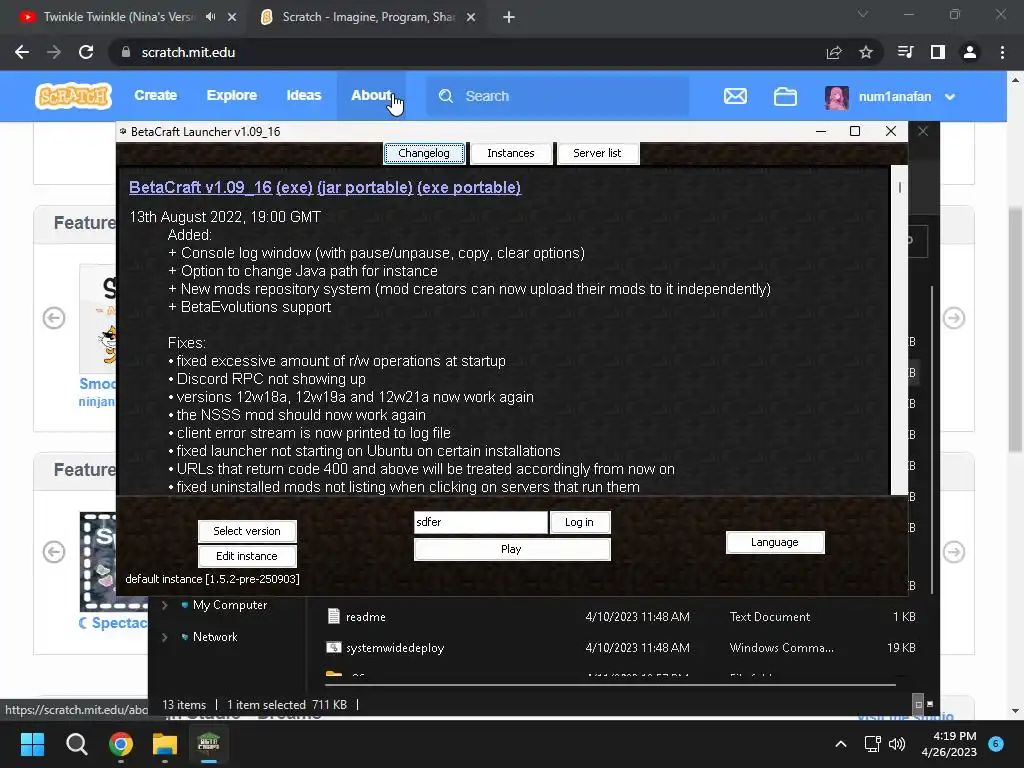Open File Explorer from the taskbar
The width and height of the screenshot is (1024, 768).
coord(165,744)
